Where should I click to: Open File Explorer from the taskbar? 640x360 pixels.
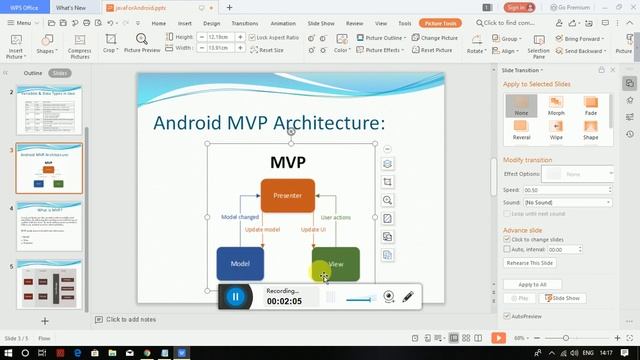[112, 353]
